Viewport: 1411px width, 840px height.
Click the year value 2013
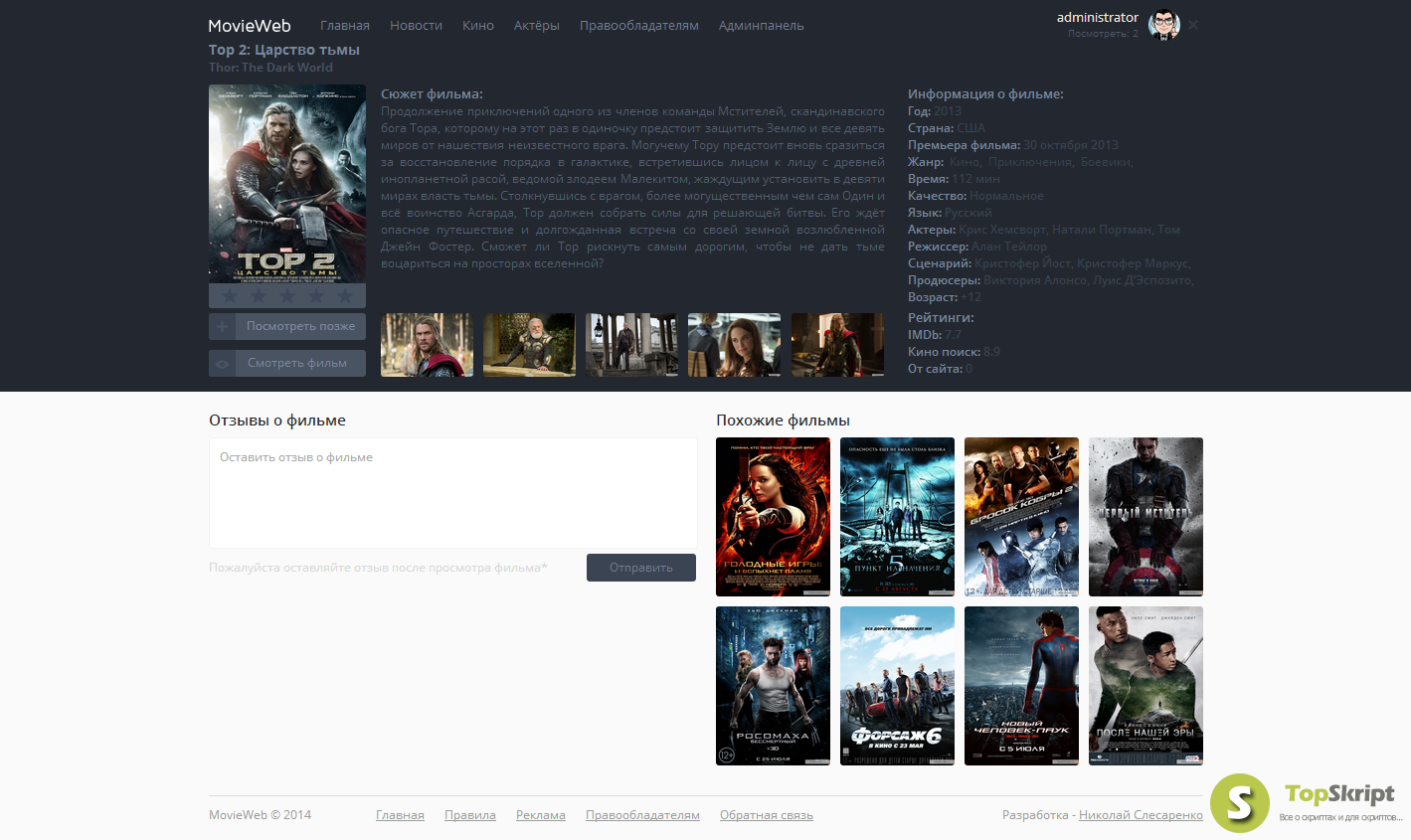click(x=948, y=111)
